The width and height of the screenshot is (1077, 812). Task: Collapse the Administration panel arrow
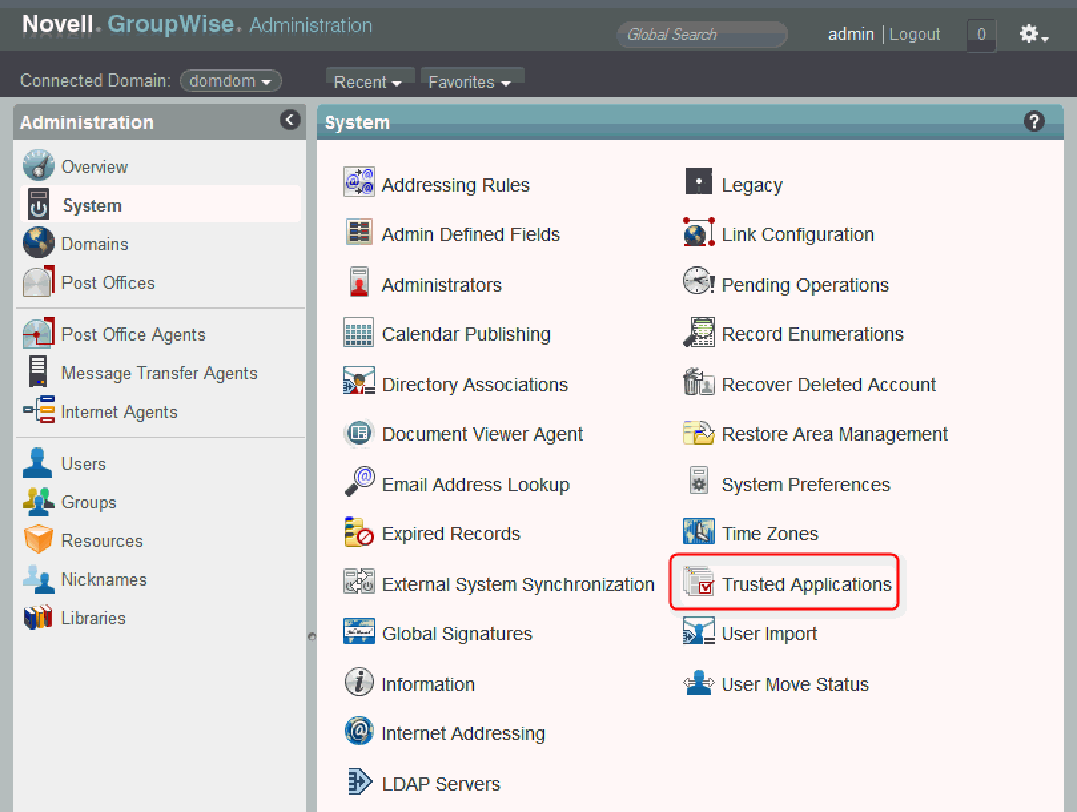click(x=290, y=120)
